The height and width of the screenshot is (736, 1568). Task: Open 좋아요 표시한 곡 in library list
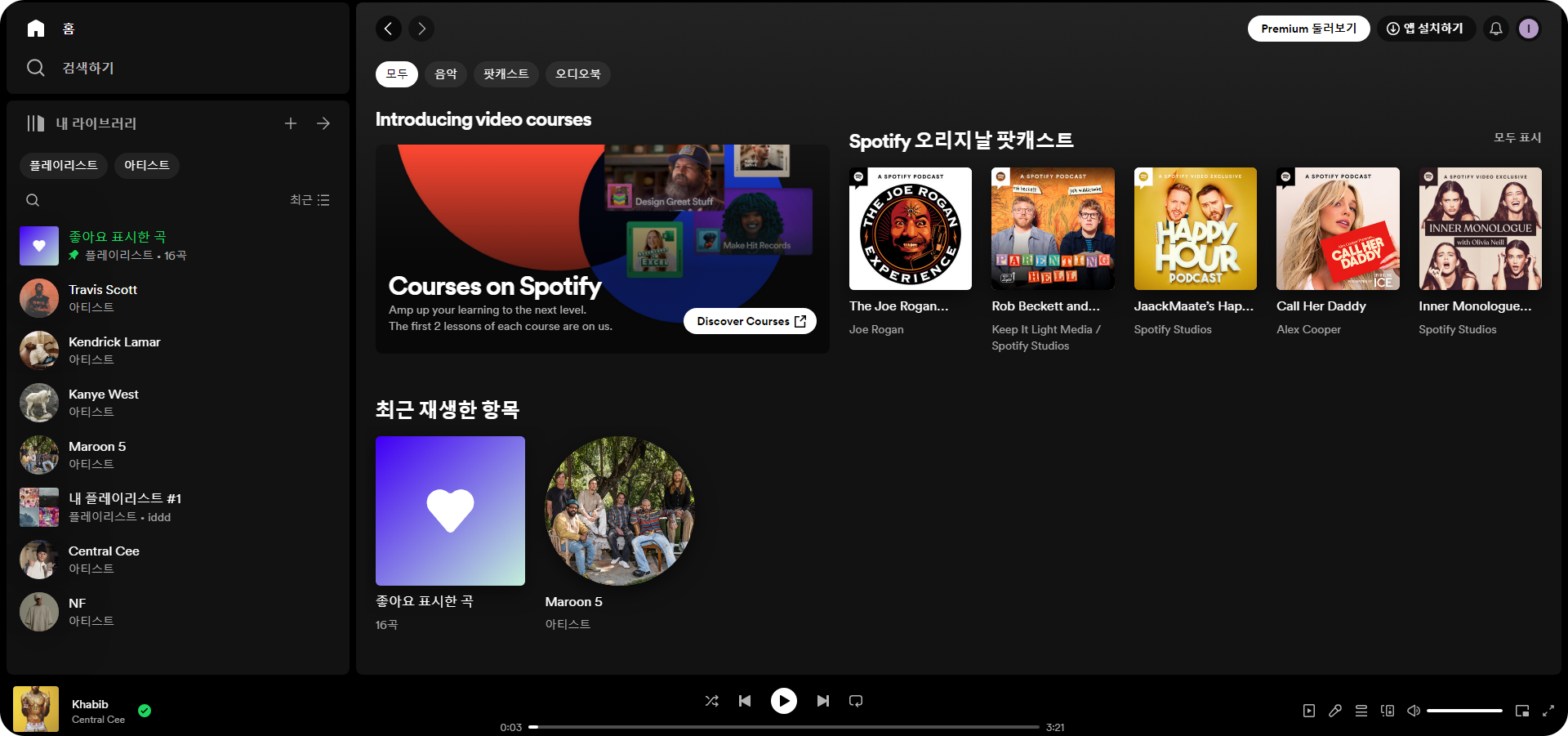click(x=178, y=246)
